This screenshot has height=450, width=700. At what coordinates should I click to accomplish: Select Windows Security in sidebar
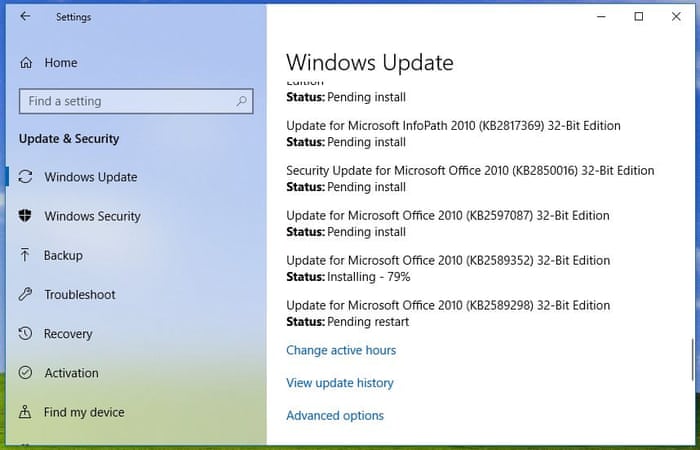click(92, 216)
